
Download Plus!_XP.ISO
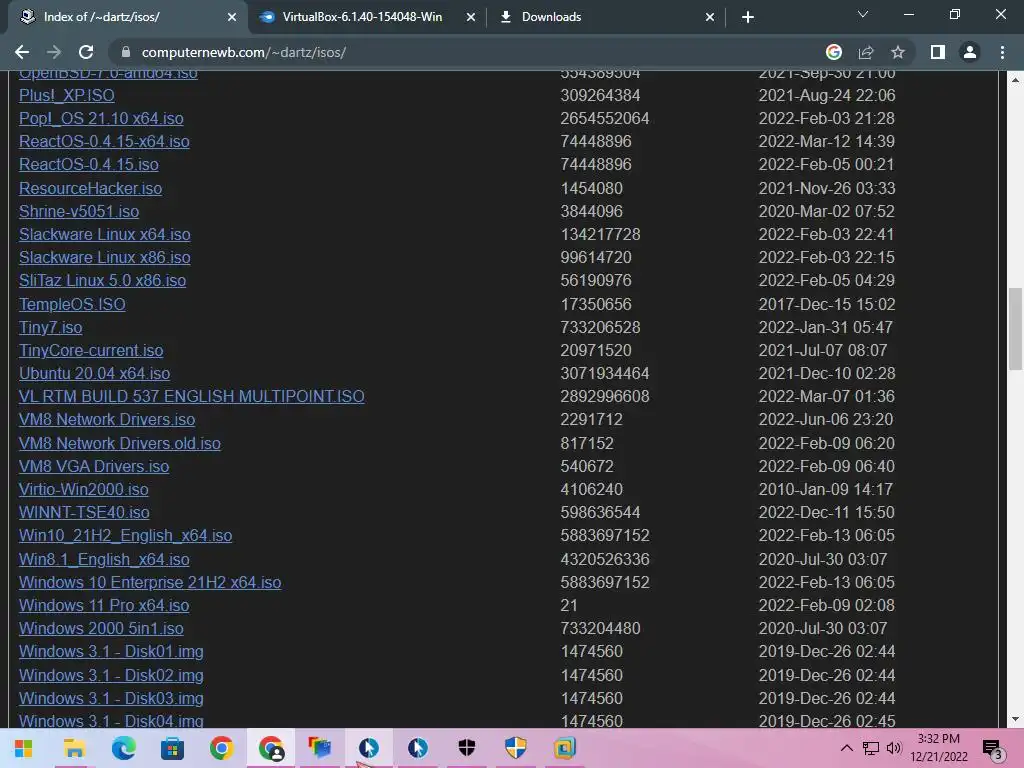67,95
